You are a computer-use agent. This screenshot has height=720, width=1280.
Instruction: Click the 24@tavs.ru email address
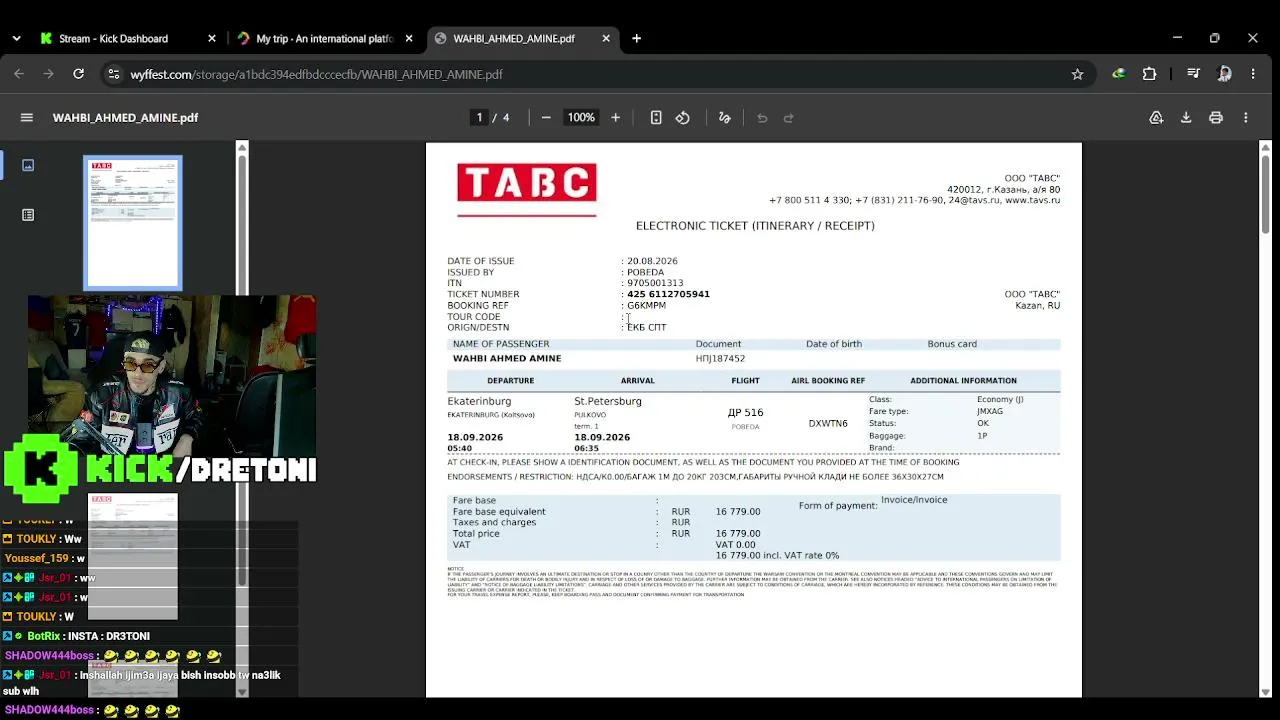(974, 200)
